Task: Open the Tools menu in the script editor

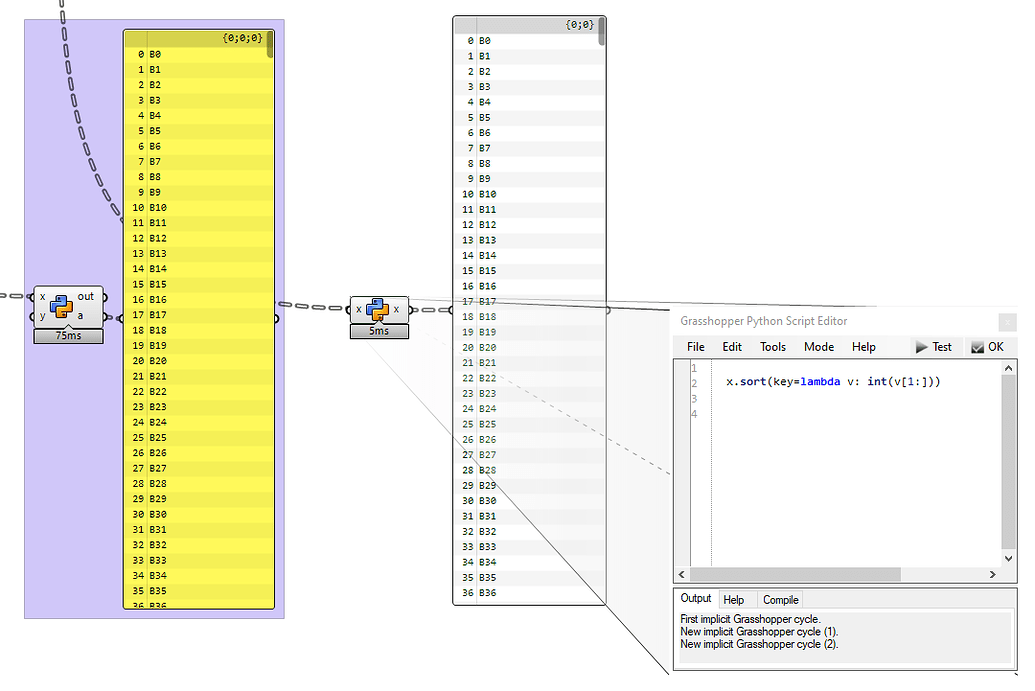Action: pos(772,347)
